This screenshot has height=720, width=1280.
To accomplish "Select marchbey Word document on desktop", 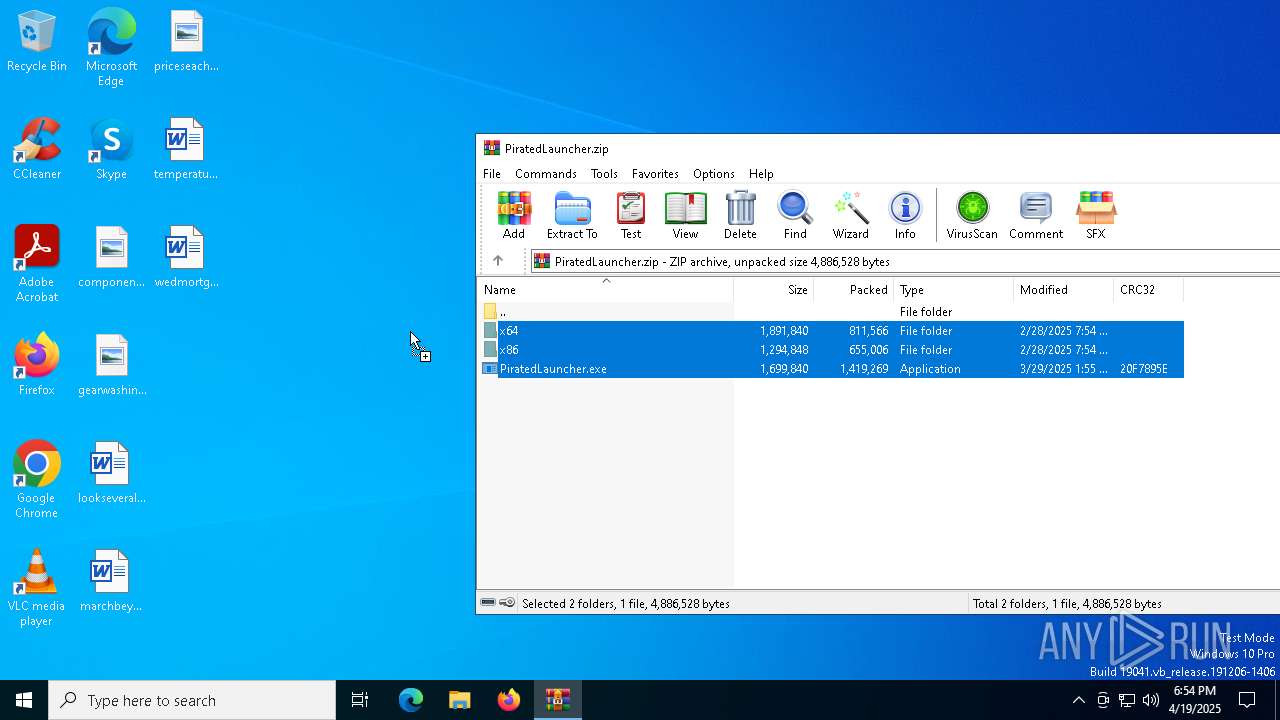I will pos(111,582).
